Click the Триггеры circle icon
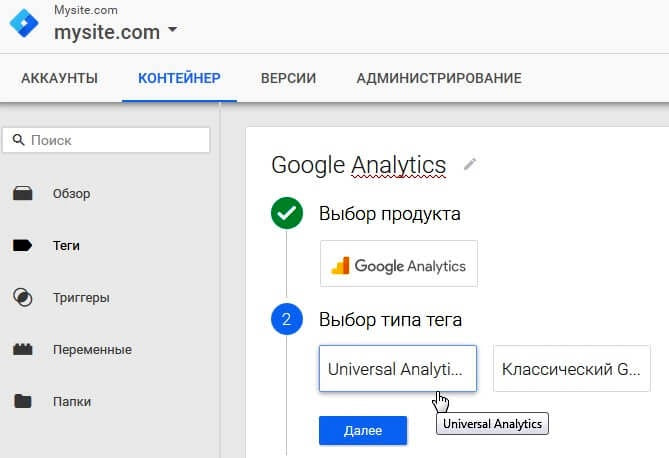Viewport: 669px width, 458px height. coord(23,297)
